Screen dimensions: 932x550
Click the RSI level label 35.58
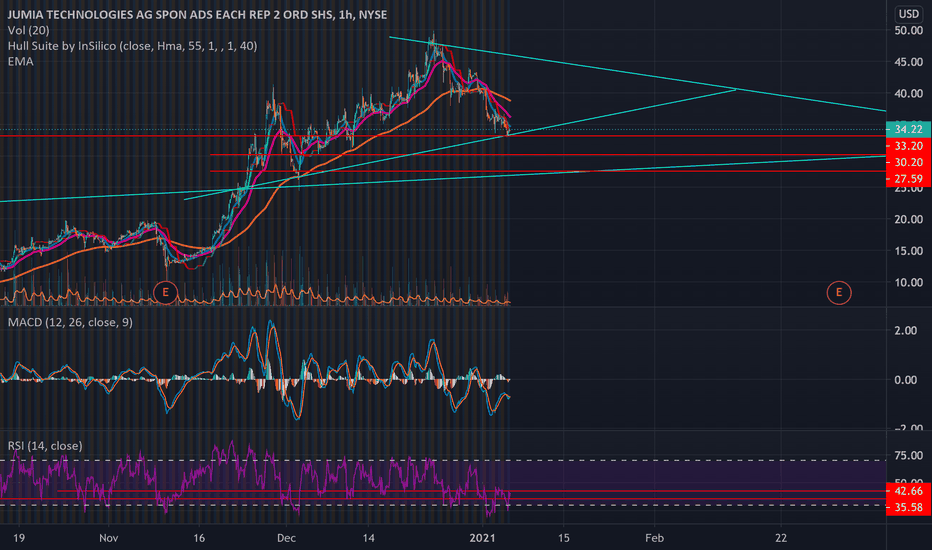908,507
